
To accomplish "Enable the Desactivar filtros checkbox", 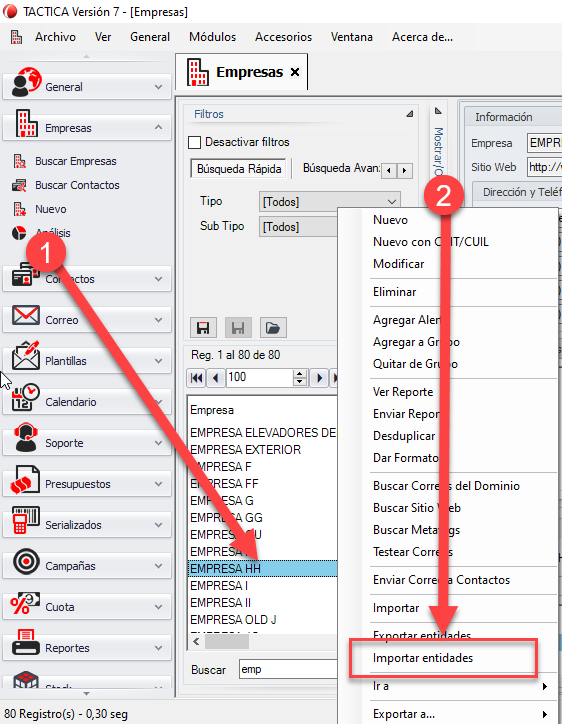I will coord(194,142).
